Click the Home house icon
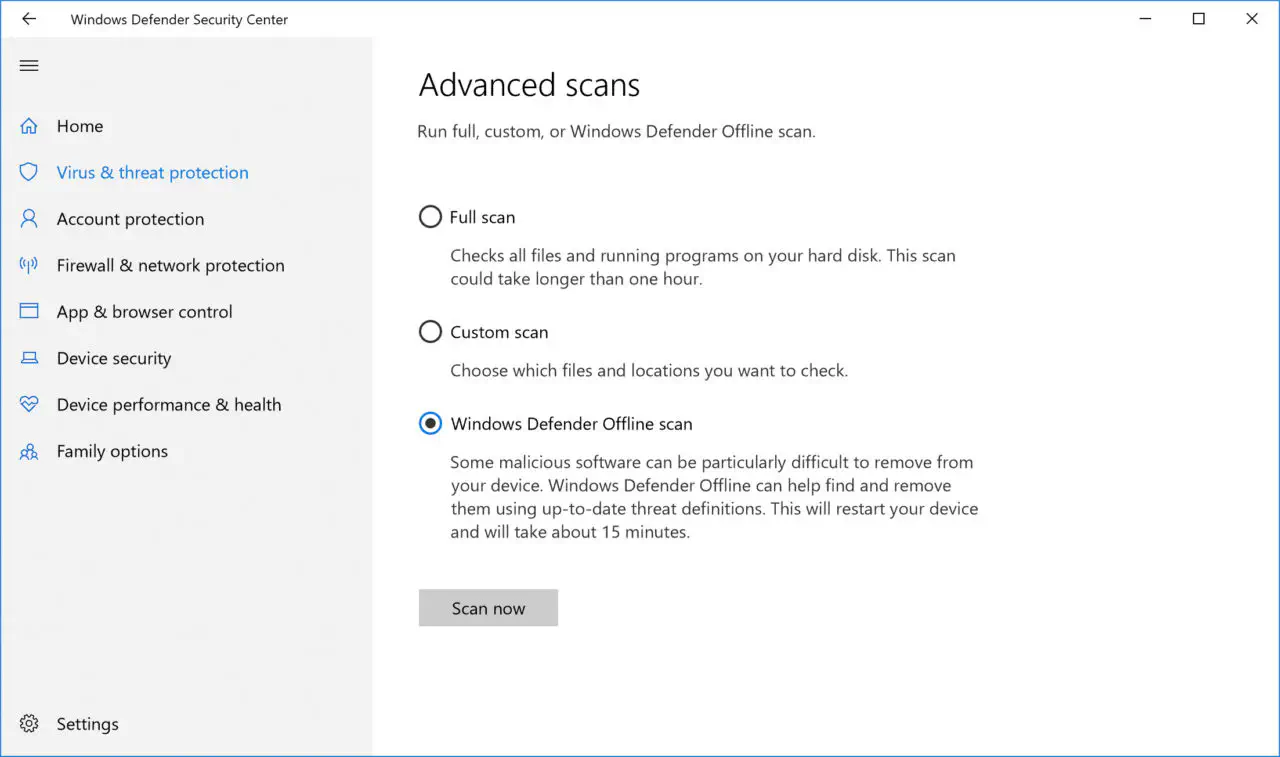 click(x=29, y=126)
